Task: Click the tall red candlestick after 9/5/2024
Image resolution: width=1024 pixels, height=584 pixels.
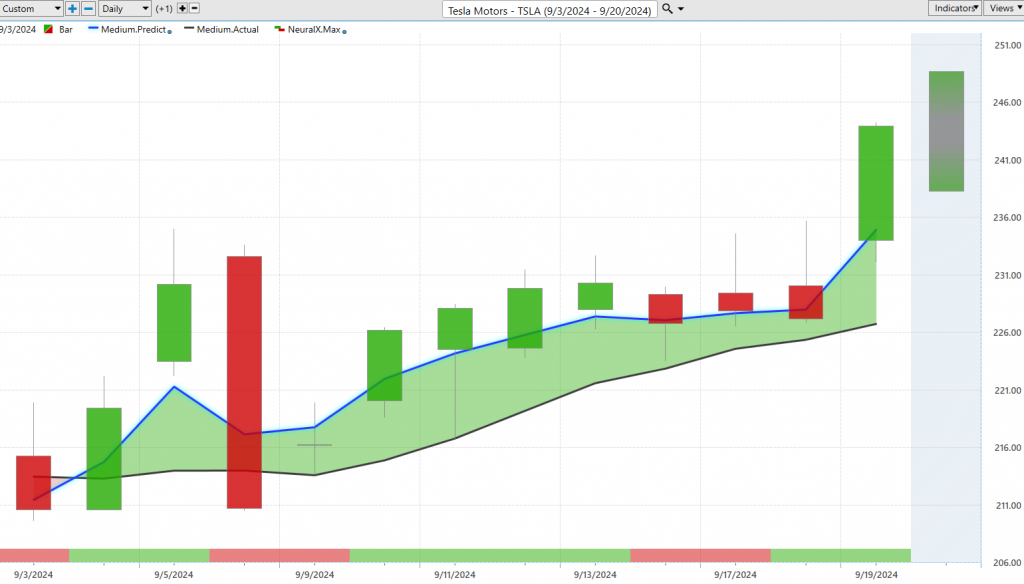Action: [x=244, y=382]
